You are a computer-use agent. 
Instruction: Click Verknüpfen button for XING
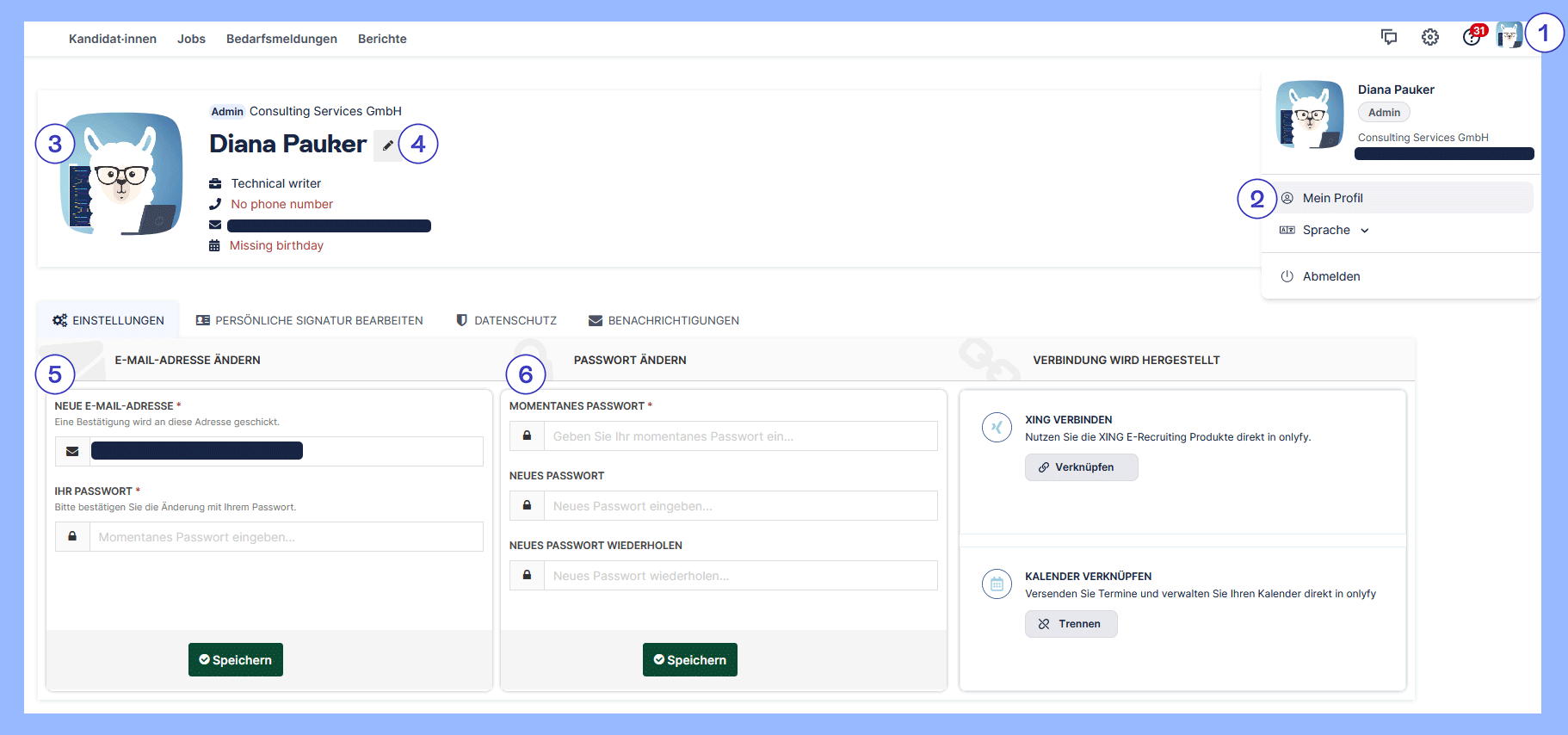click(1081, 467)
